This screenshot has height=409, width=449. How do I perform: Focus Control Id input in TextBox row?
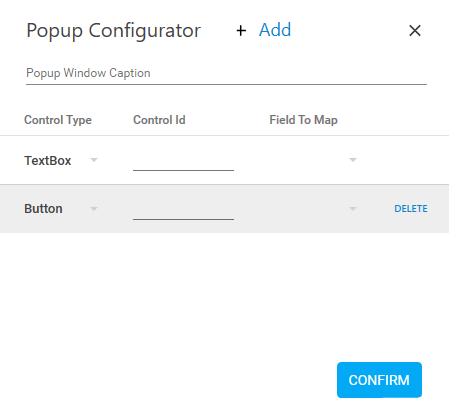pyautogui.click(x=183, y=161)
